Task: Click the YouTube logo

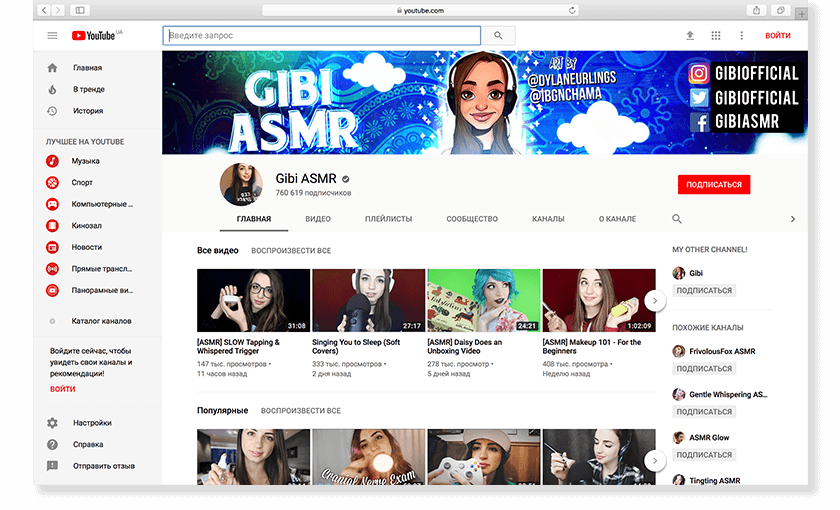Action: tap(95, 35)
